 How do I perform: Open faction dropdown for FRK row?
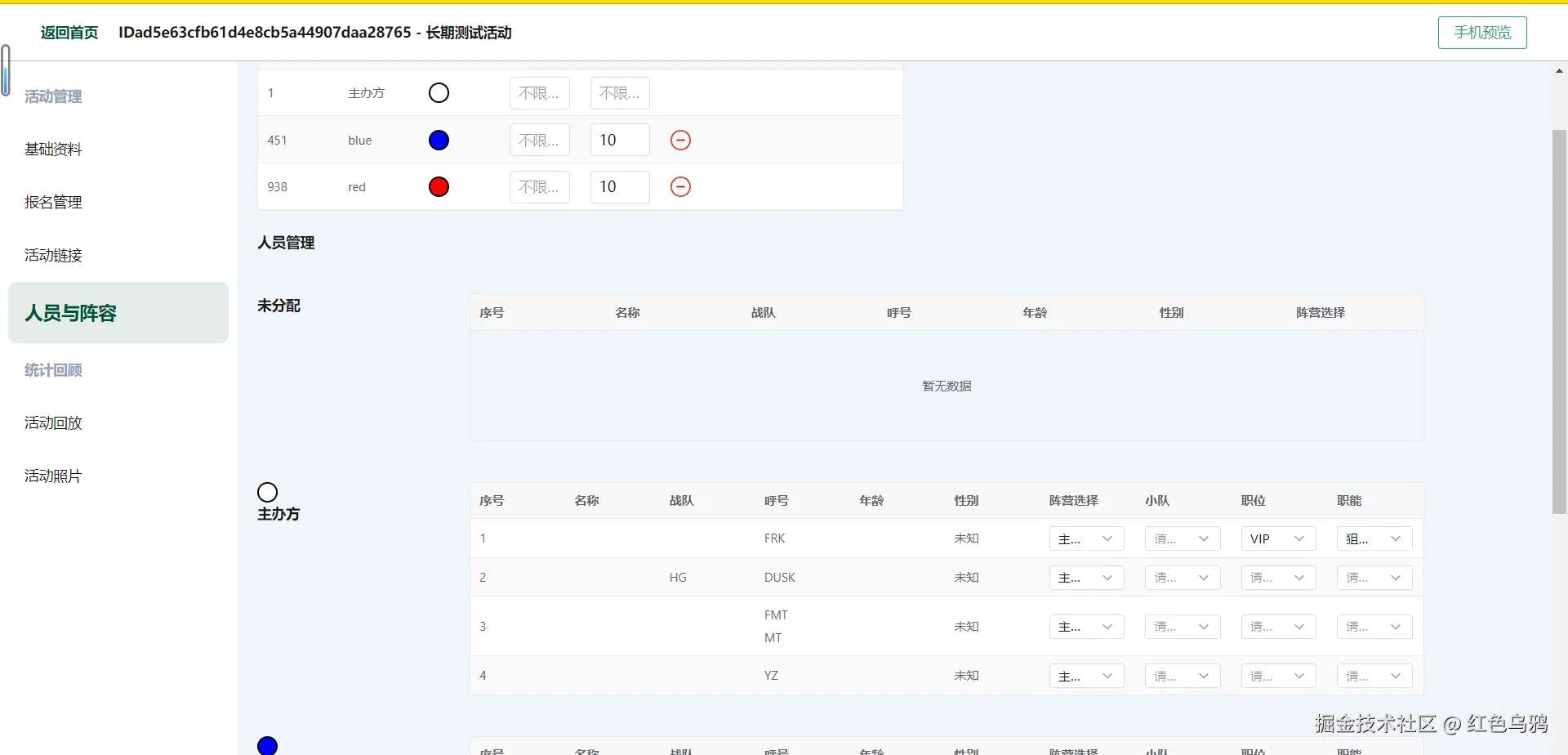coord(1086,539)
